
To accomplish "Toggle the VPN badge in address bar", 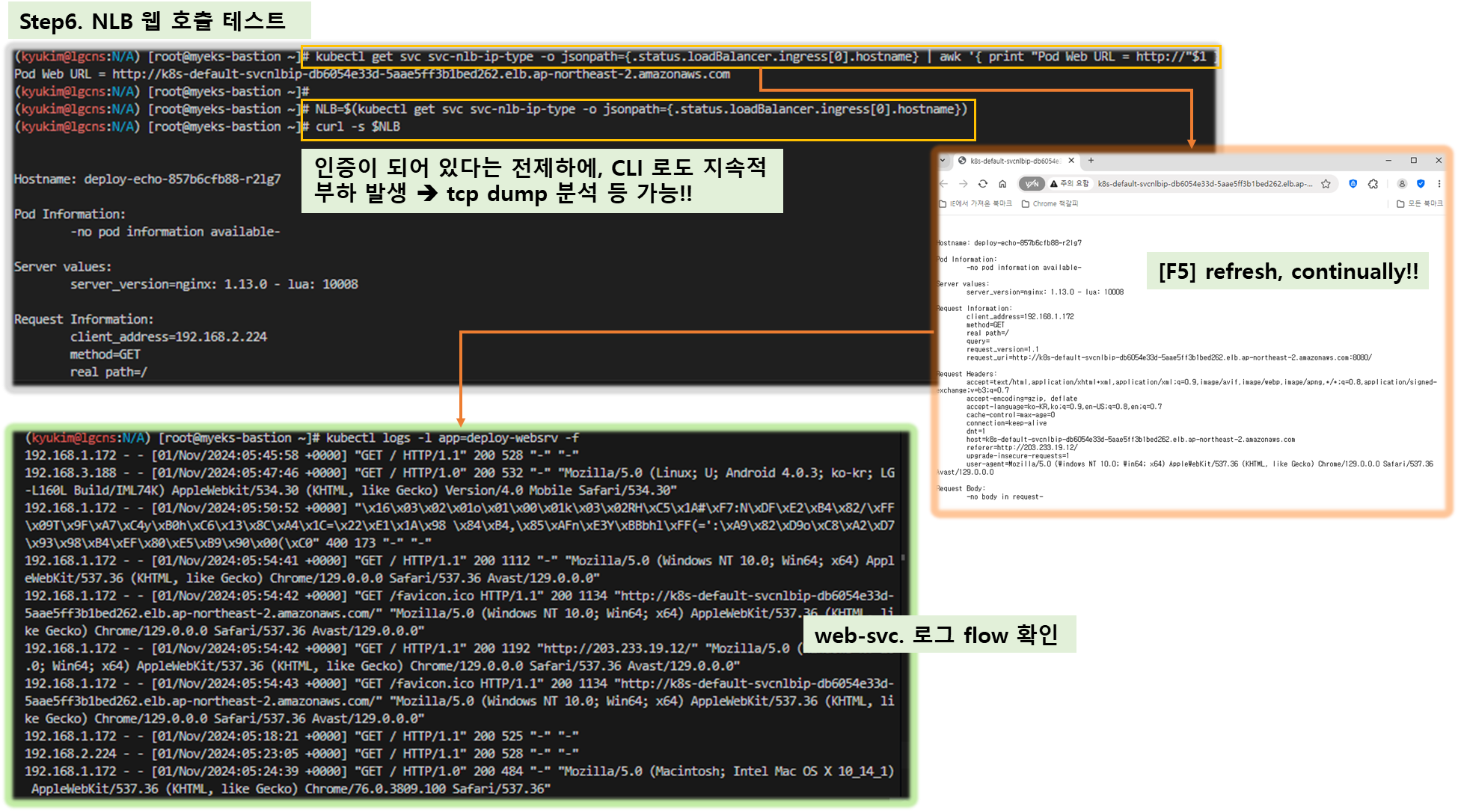I will (1032, 184).
